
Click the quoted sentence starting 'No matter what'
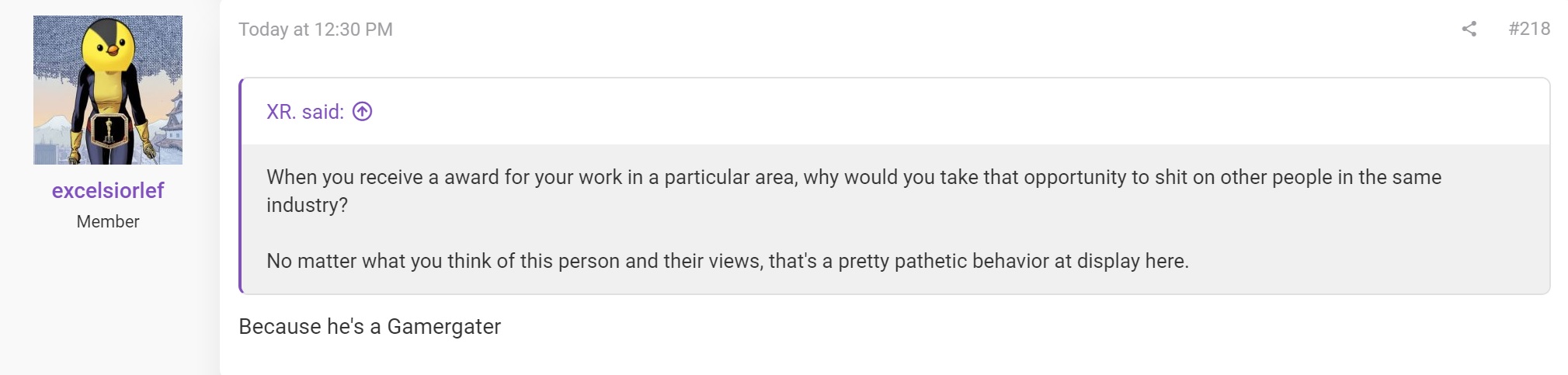pos(728,261)
